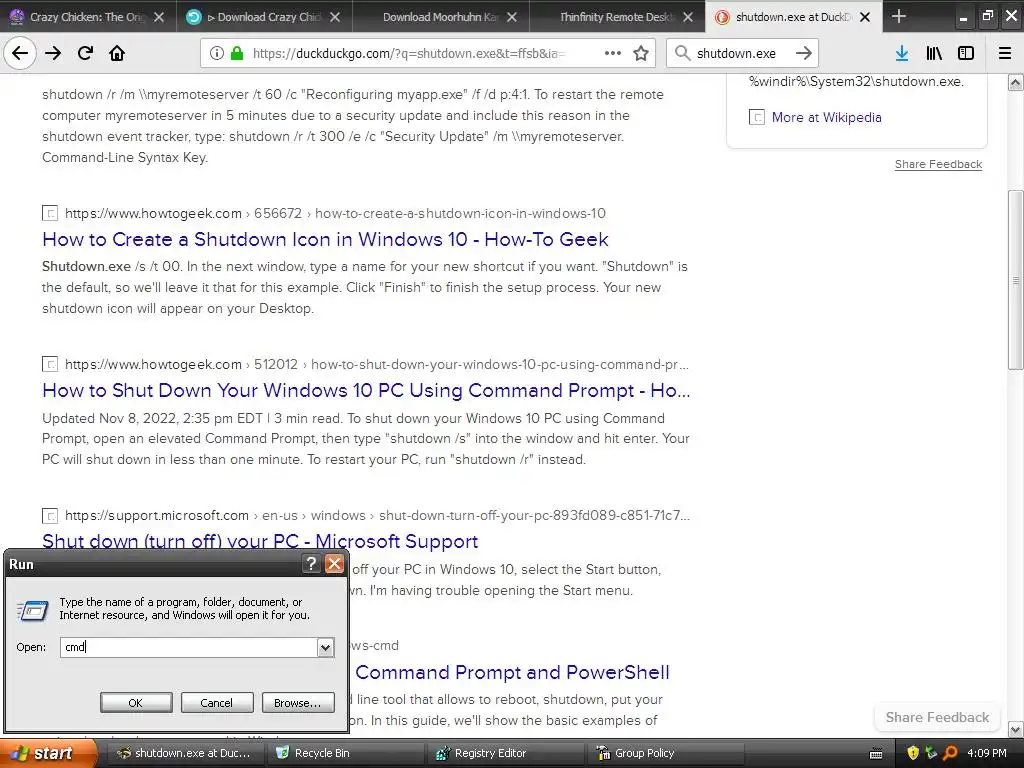Image resolution: width=1024 pixels, height=768 pixels.
Task: Expand the Open field dropdown in Run
Action: click(x=325, y=647)
